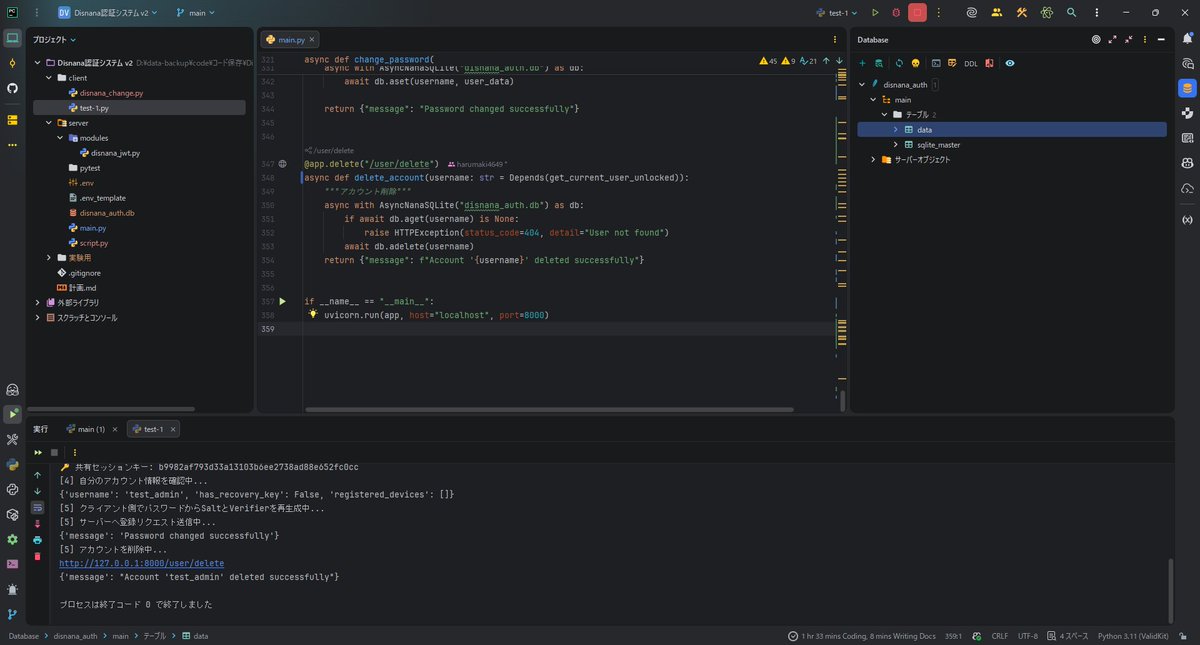Click CRLF line separator in status bar
This screenshot has height=645, width=1200.
click(x=999, y=636)
